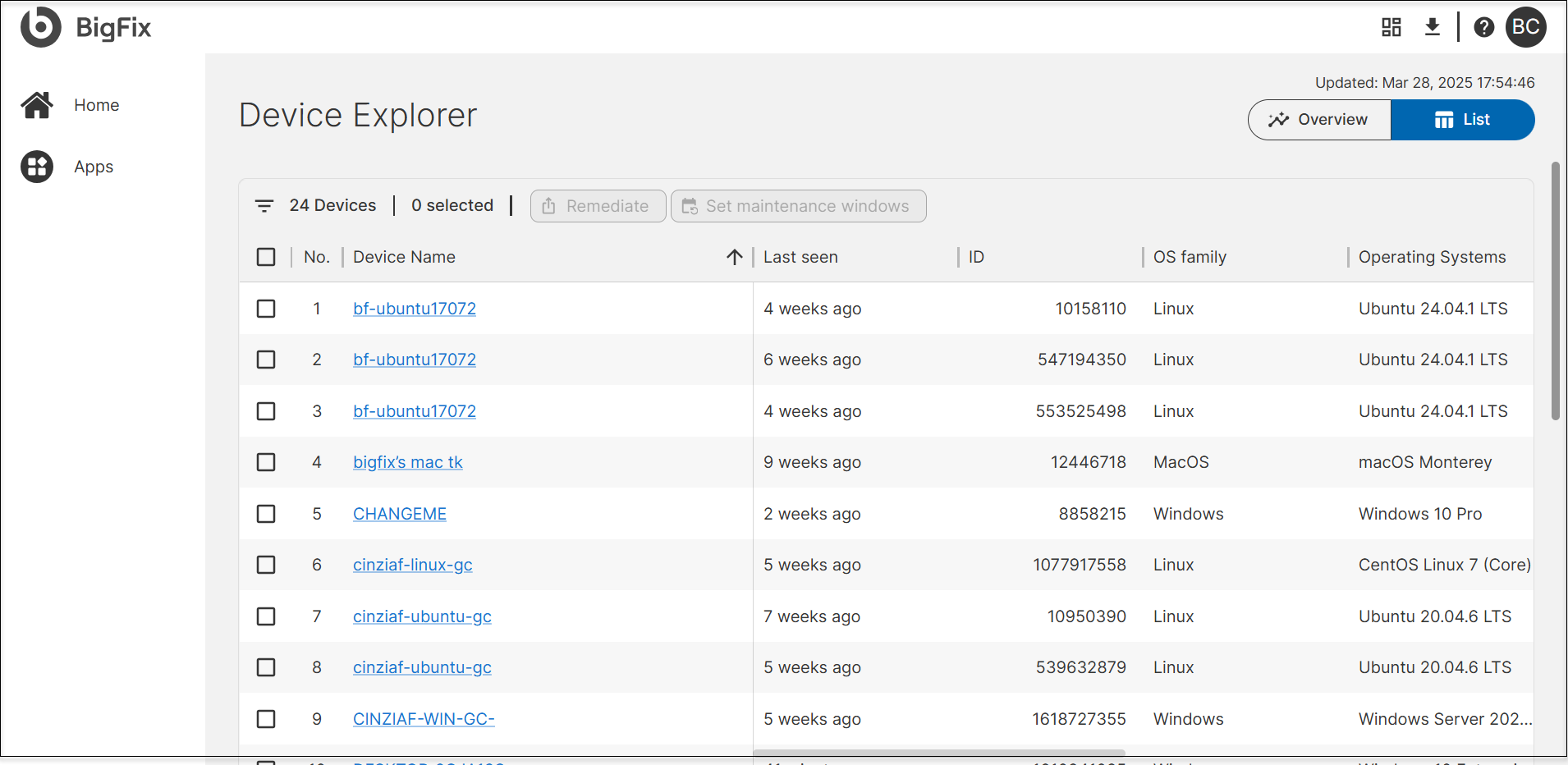Click the 'Windows 10 Pro' cell
This screenshot has height=765, width=1568.
1420,514
